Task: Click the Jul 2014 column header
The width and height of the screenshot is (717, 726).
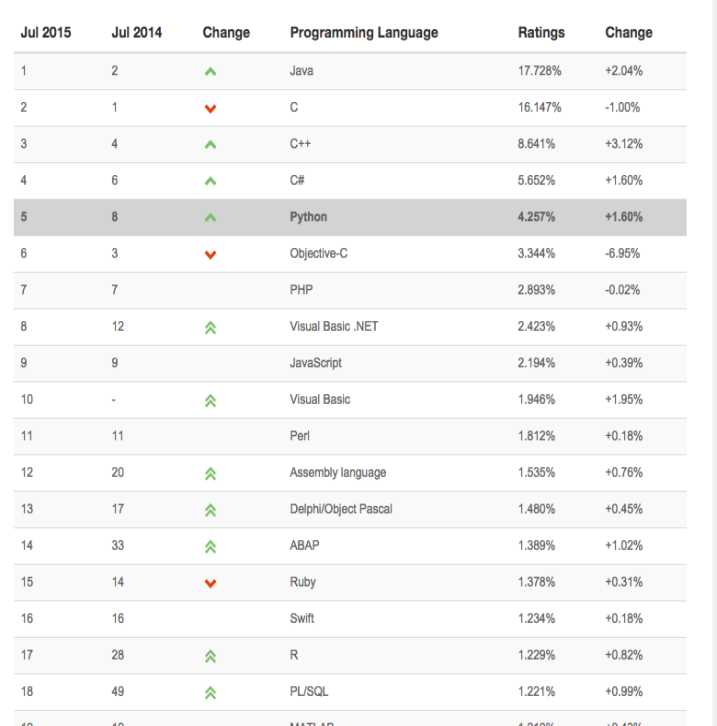Action: click(137, 32)
